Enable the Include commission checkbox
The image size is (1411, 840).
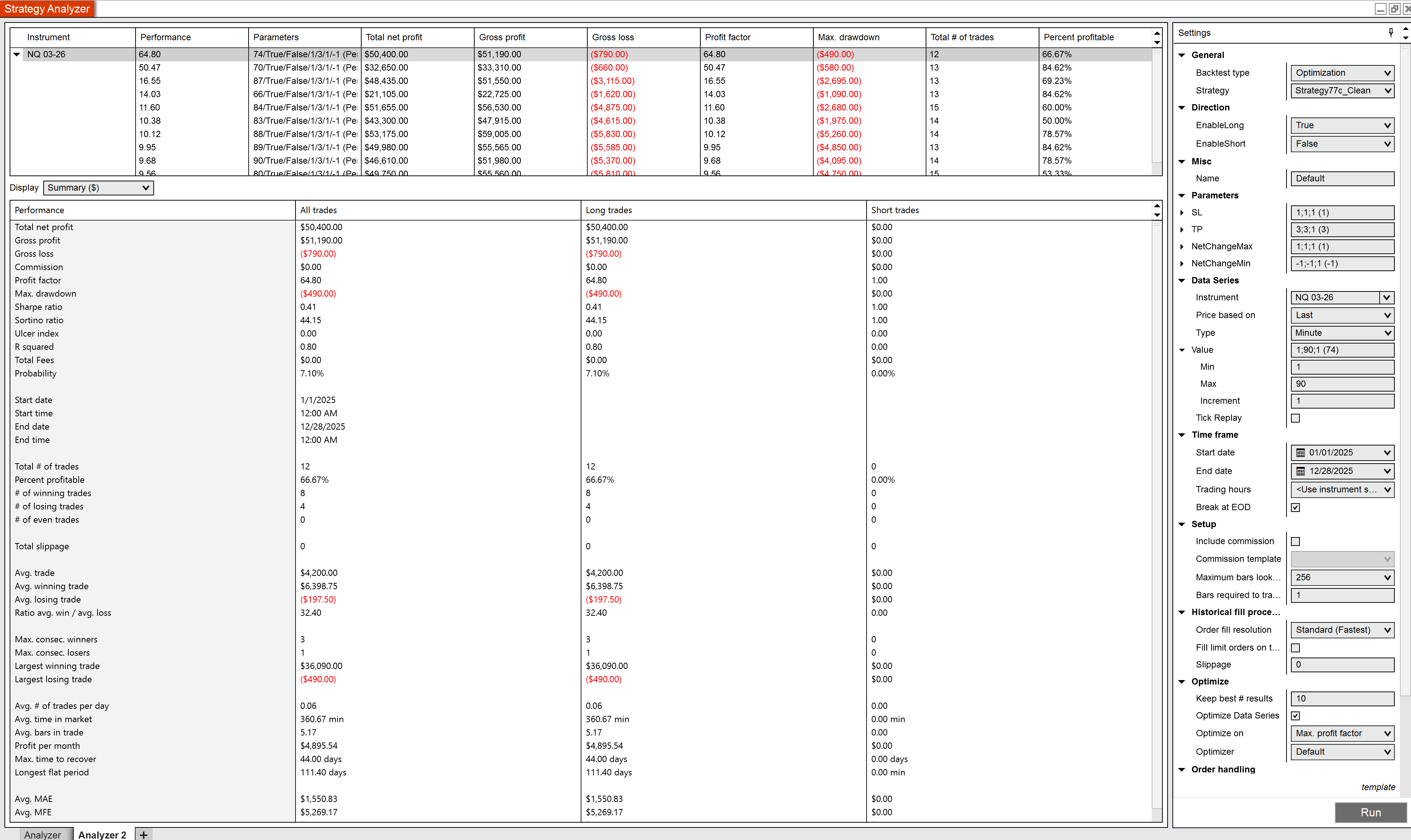click(x=1295, y=542)
